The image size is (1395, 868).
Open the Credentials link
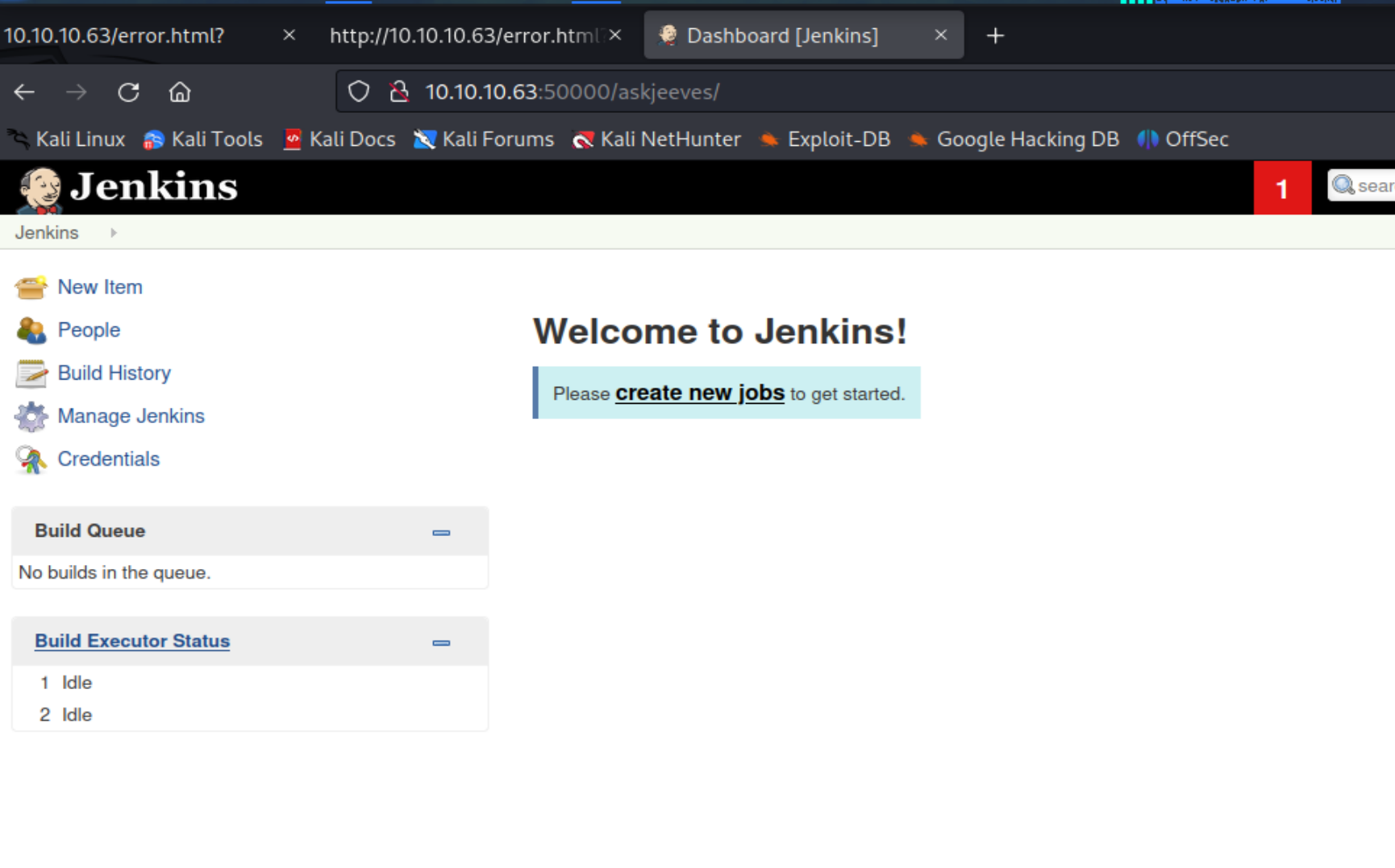(109, 459)
